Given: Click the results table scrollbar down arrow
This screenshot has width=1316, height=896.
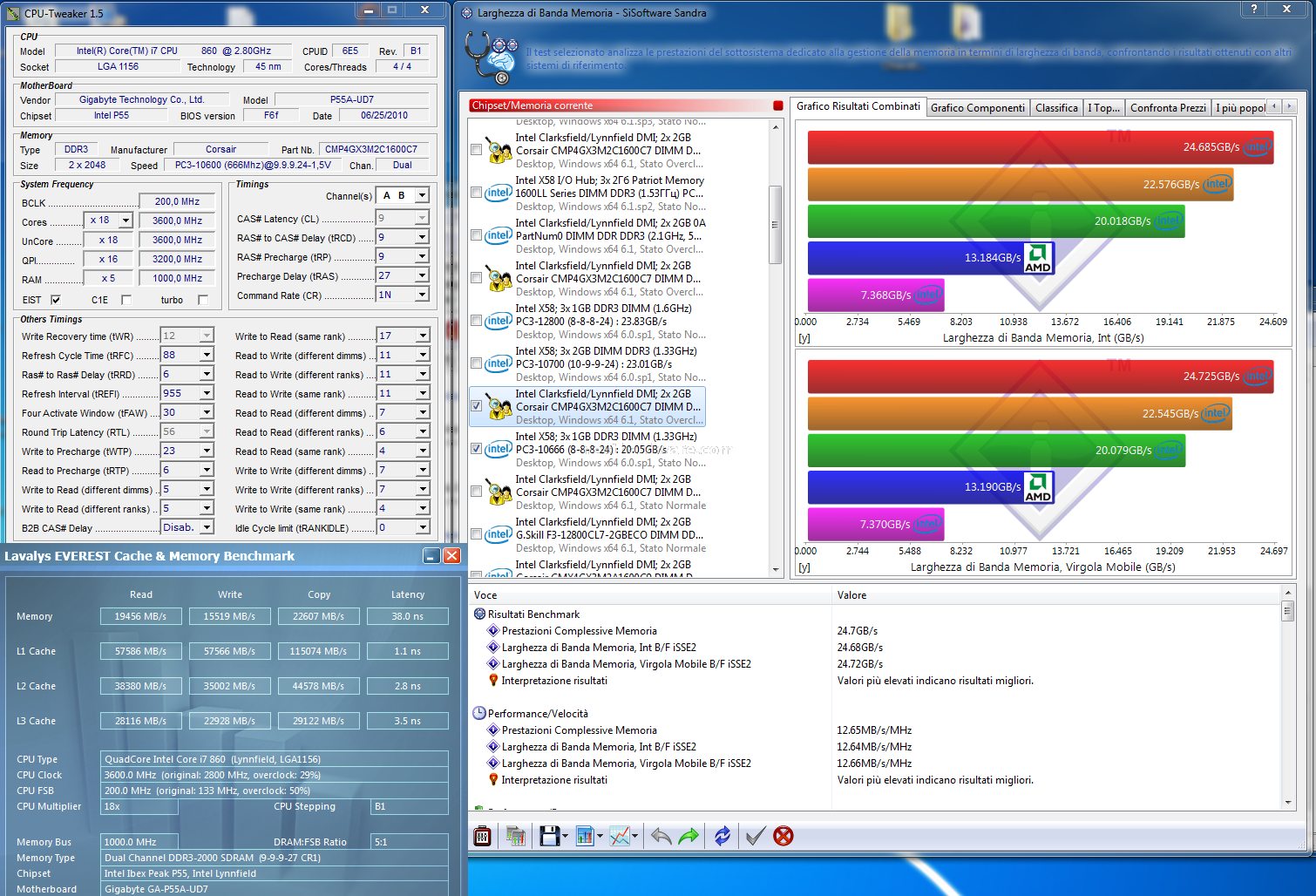Looking at the screenshot, I should 1287,803.
